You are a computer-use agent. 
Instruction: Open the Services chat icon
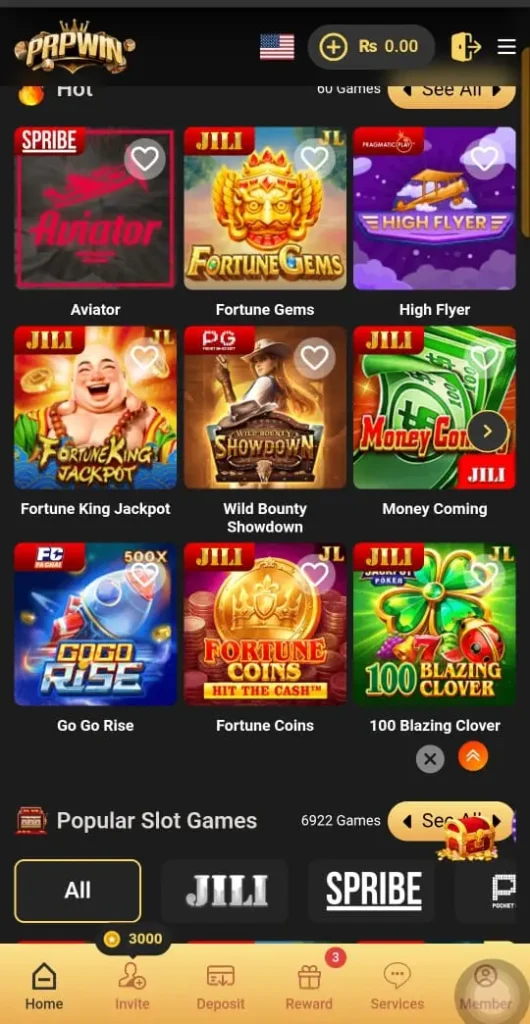click(x=397, y=977)
